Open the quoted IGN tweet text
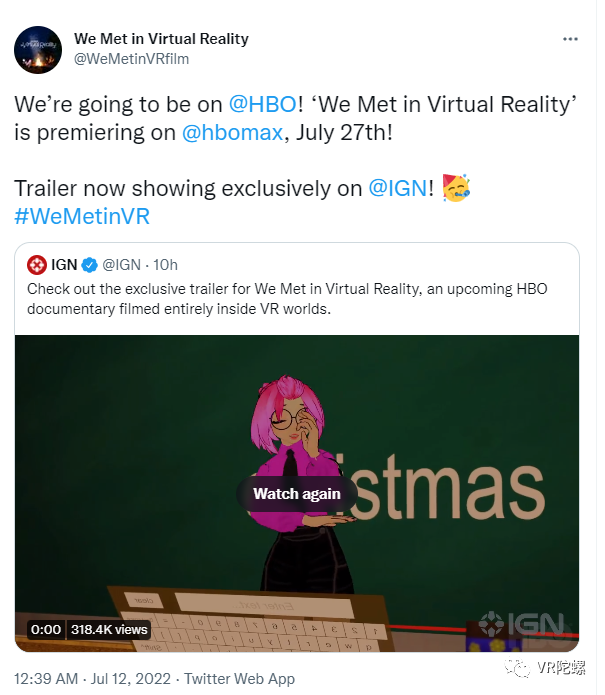The width and height of the screenshot is (605, 695). [287, 299]
